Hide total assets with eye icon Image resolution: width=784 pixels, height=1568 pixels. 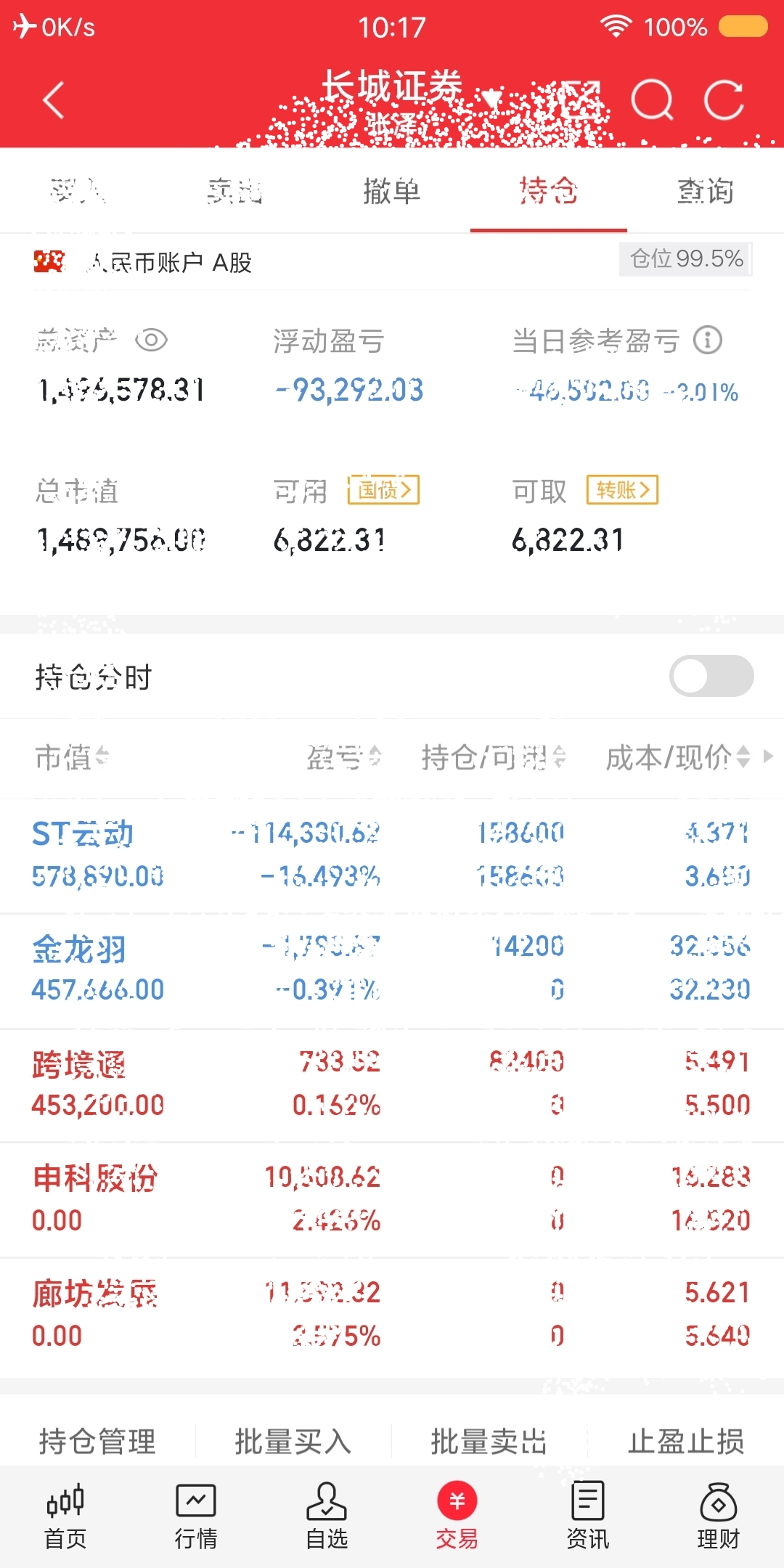(x=152, y=340)
